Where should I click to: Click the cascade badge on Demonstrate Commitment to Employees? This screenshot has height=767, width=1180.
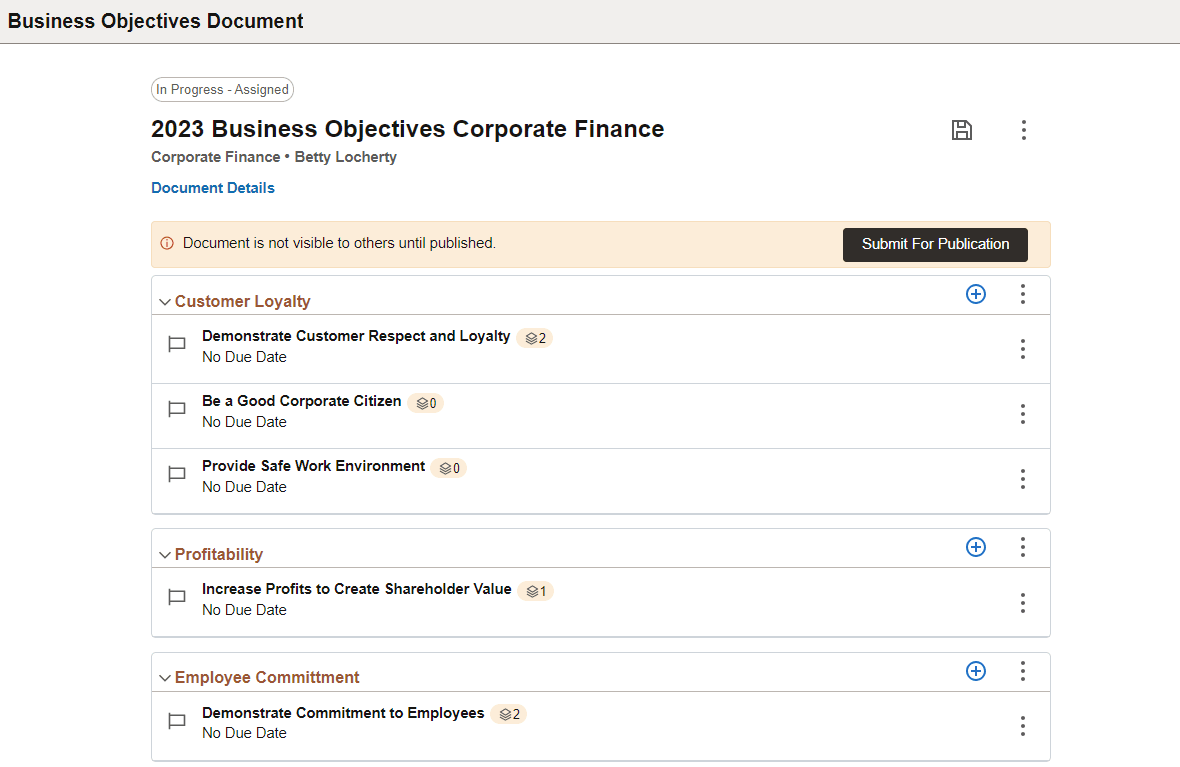(508, 714)
